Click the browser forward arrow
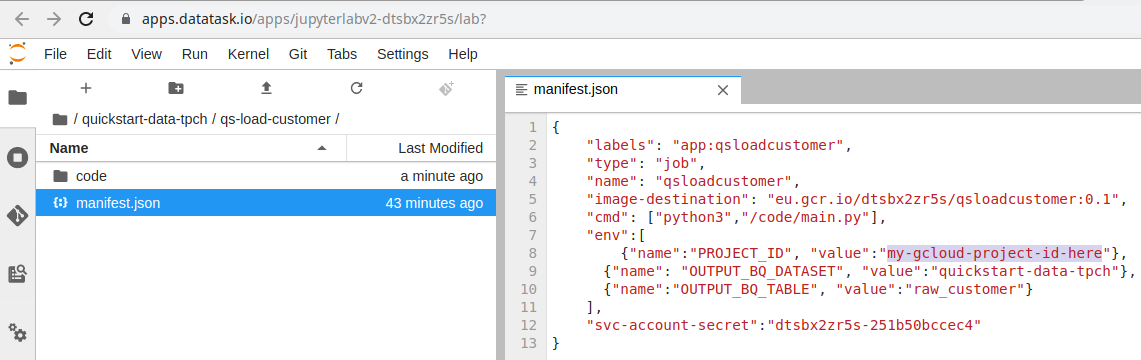1141x360 pixels. pyautogui.click(x=54, y=19)
